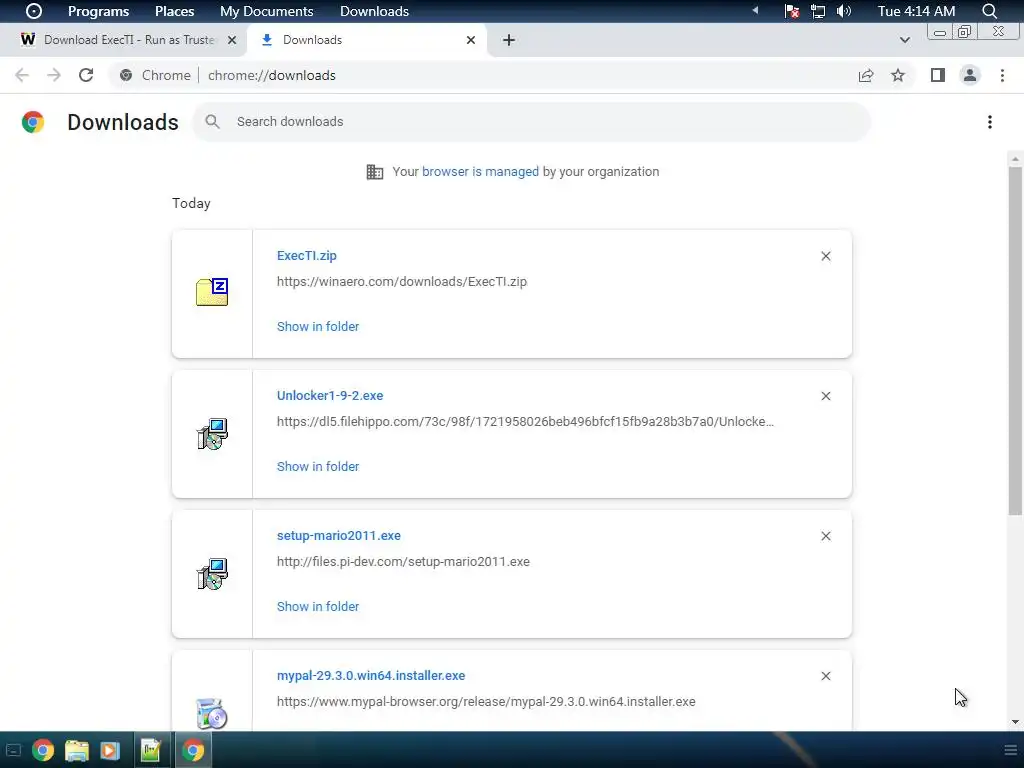Image resolution: width=1024 pixels, height=768 pixels.
Task: Click the files.pi-dev.com source URL
Action: 403,562
